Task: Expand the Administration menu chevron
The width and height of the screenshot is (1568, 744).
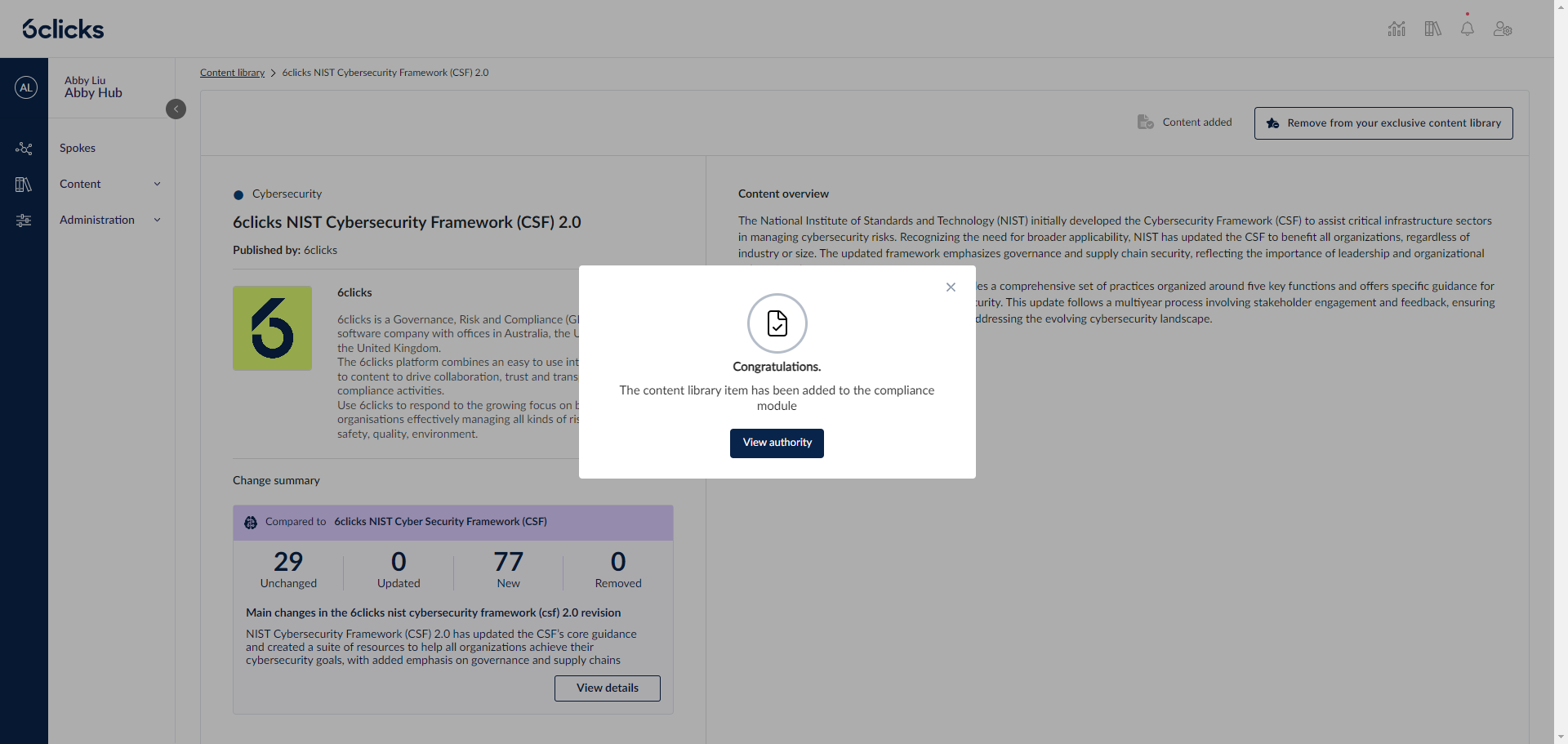Action: point(158,221)
